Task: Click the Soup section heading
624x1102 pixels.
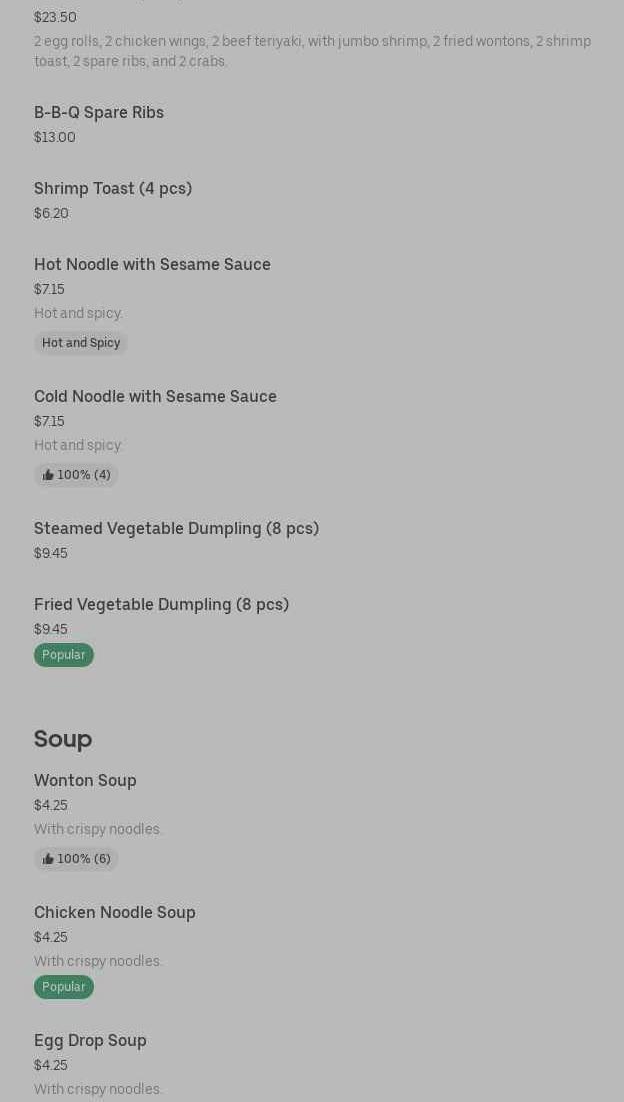Action: tap(63, 738)
